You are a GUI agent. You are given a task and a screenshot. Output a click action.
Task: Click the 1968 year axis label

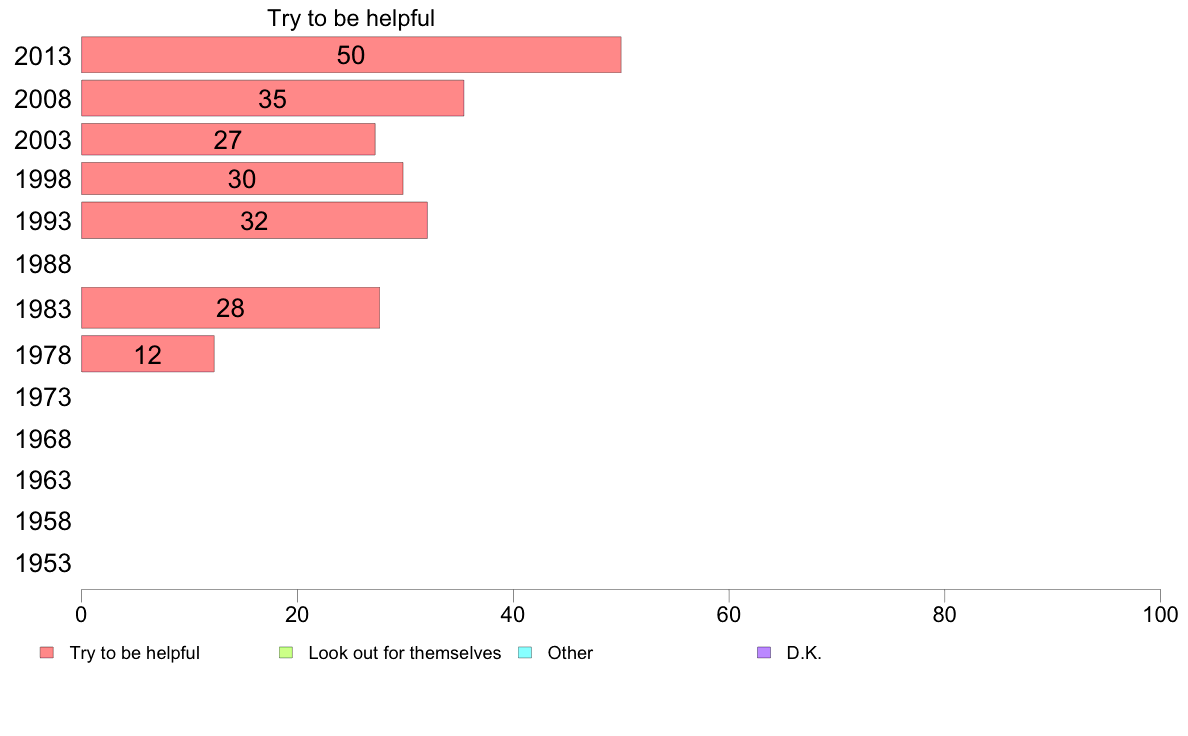click(x=43, y=440)
